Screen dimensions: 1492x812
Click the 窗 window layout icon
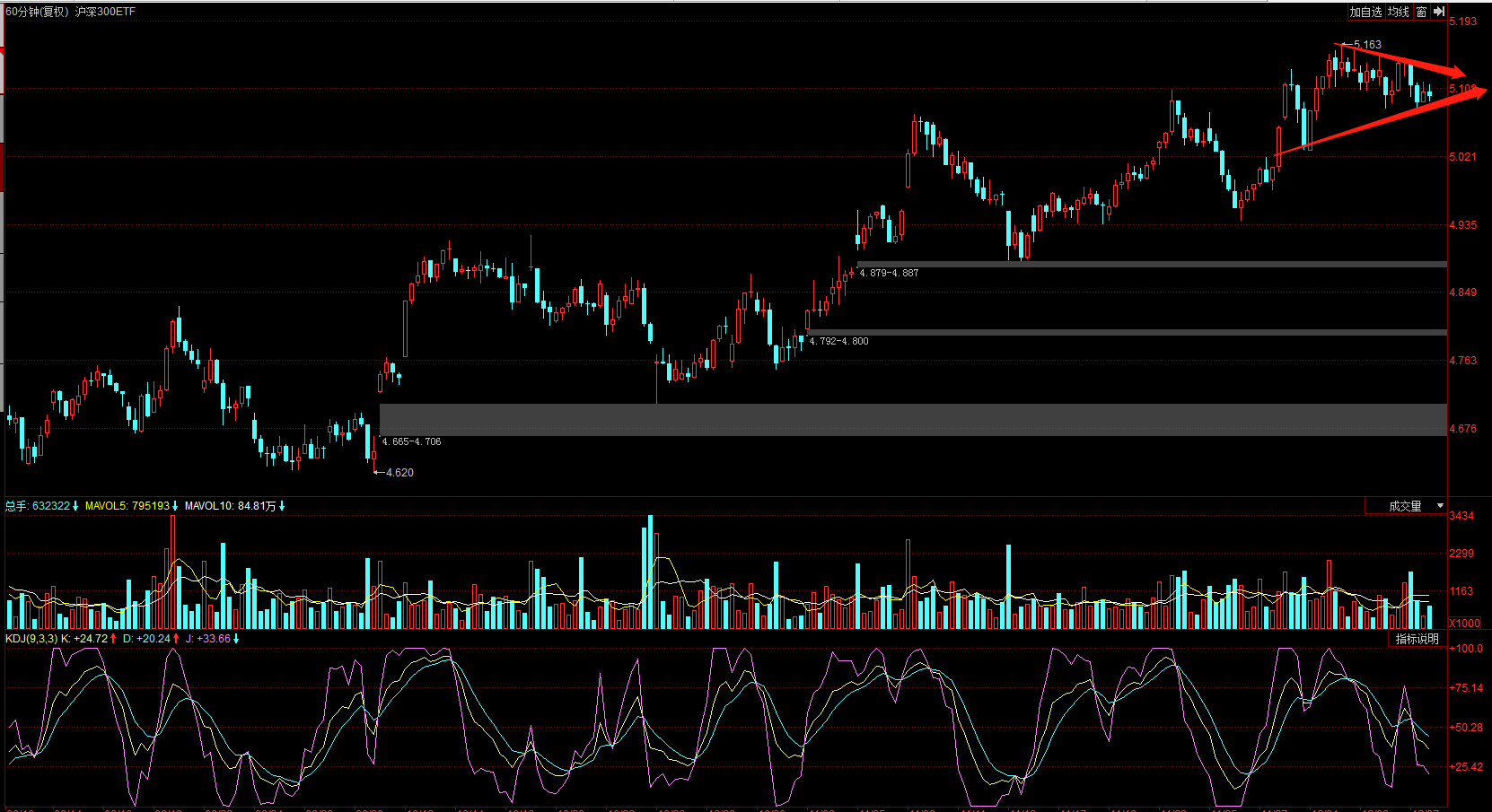pos(1421,12)
